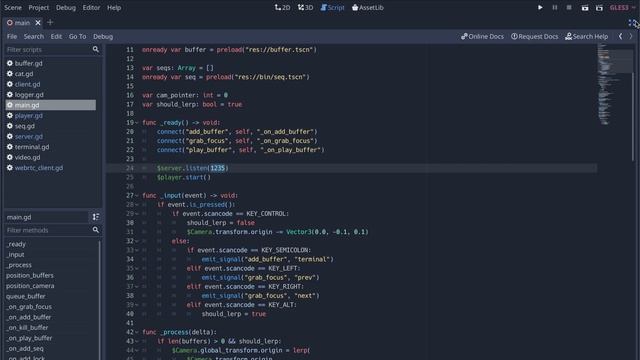Collapse the _input function at line 27

137,196
